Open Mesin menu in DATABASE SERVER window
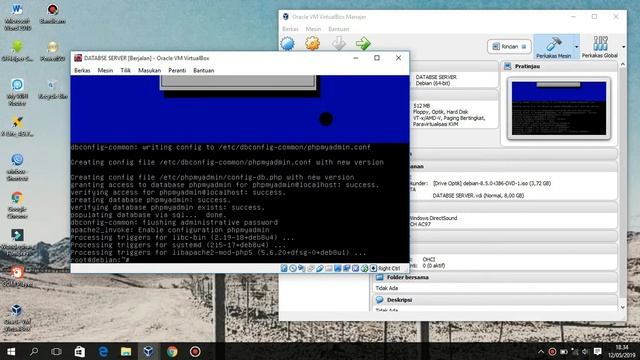The image size is (640, 360). [105, 70]
